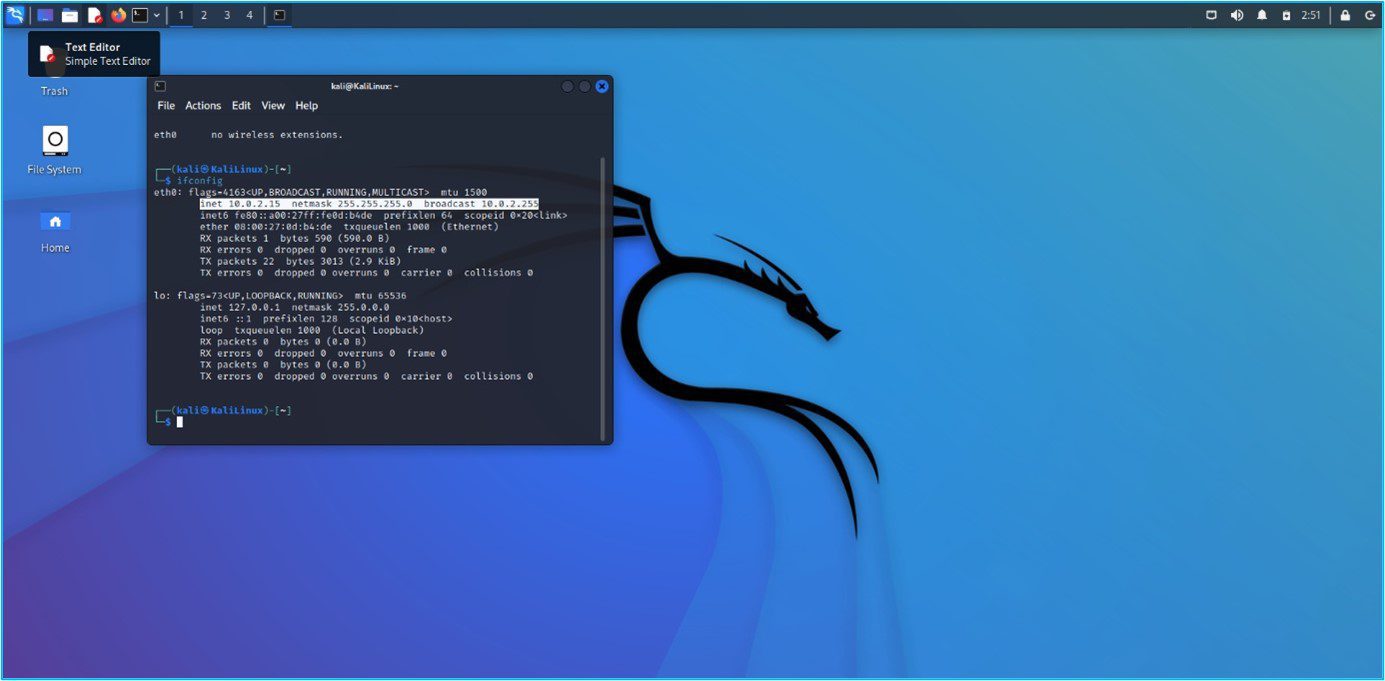Click the 'lo: flags=73' line
The height and width of the screenshot is (681, 1385).
(x=280, y=296)
